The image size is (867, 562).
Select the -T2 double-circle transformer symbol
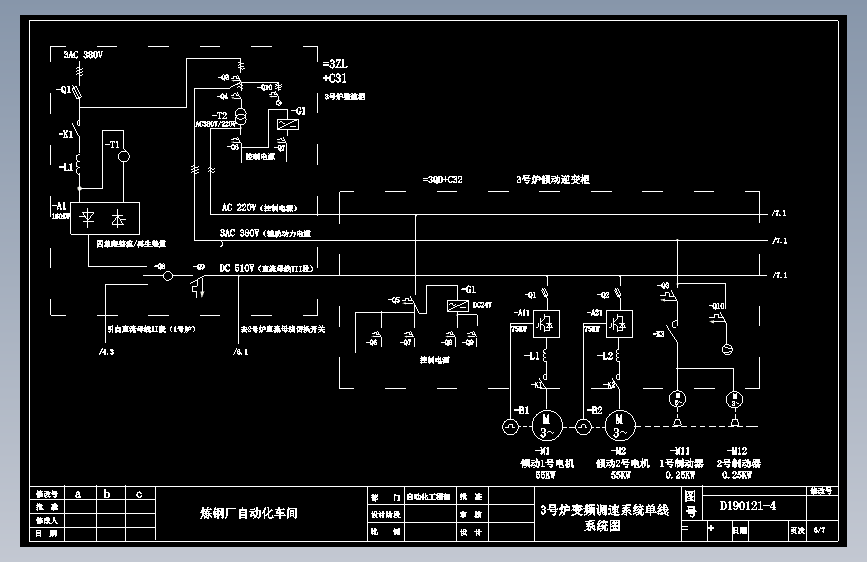point(241,116)
